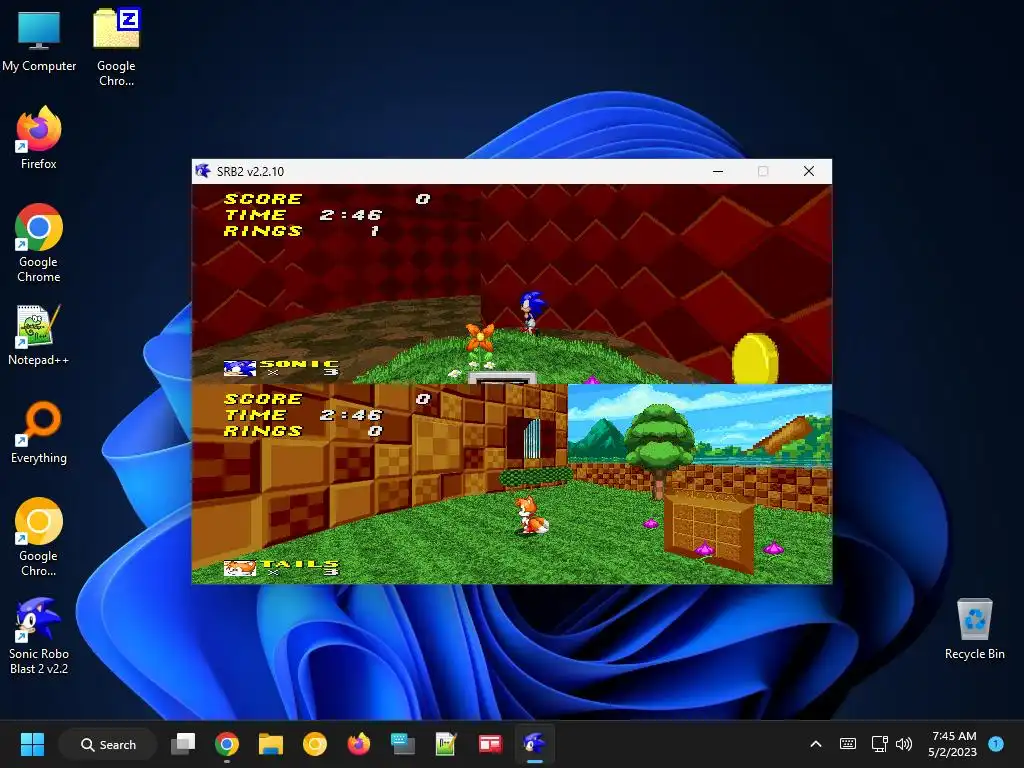Click the orange flower near Sonic
This screenshot has width=1024, height=768.
point(480,338)
